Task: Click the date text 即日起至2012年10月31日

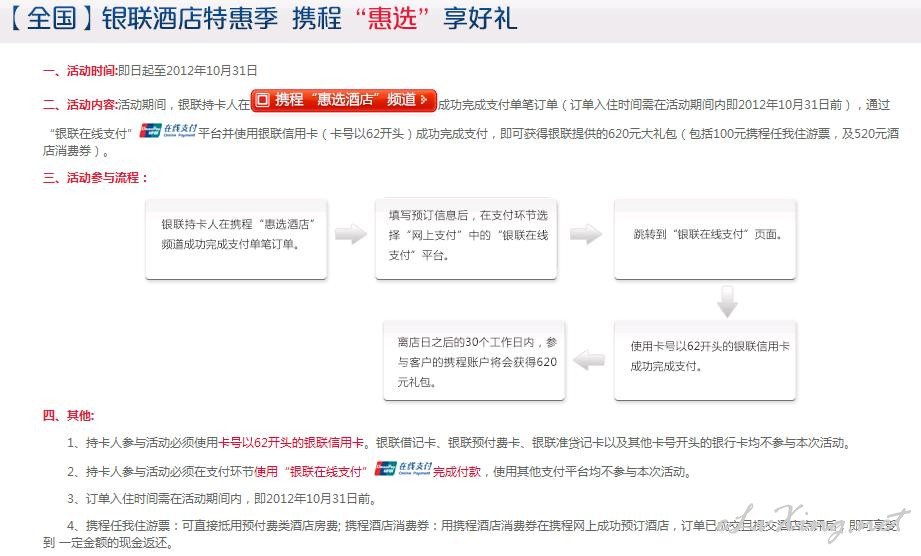Action: pos(188,71)
